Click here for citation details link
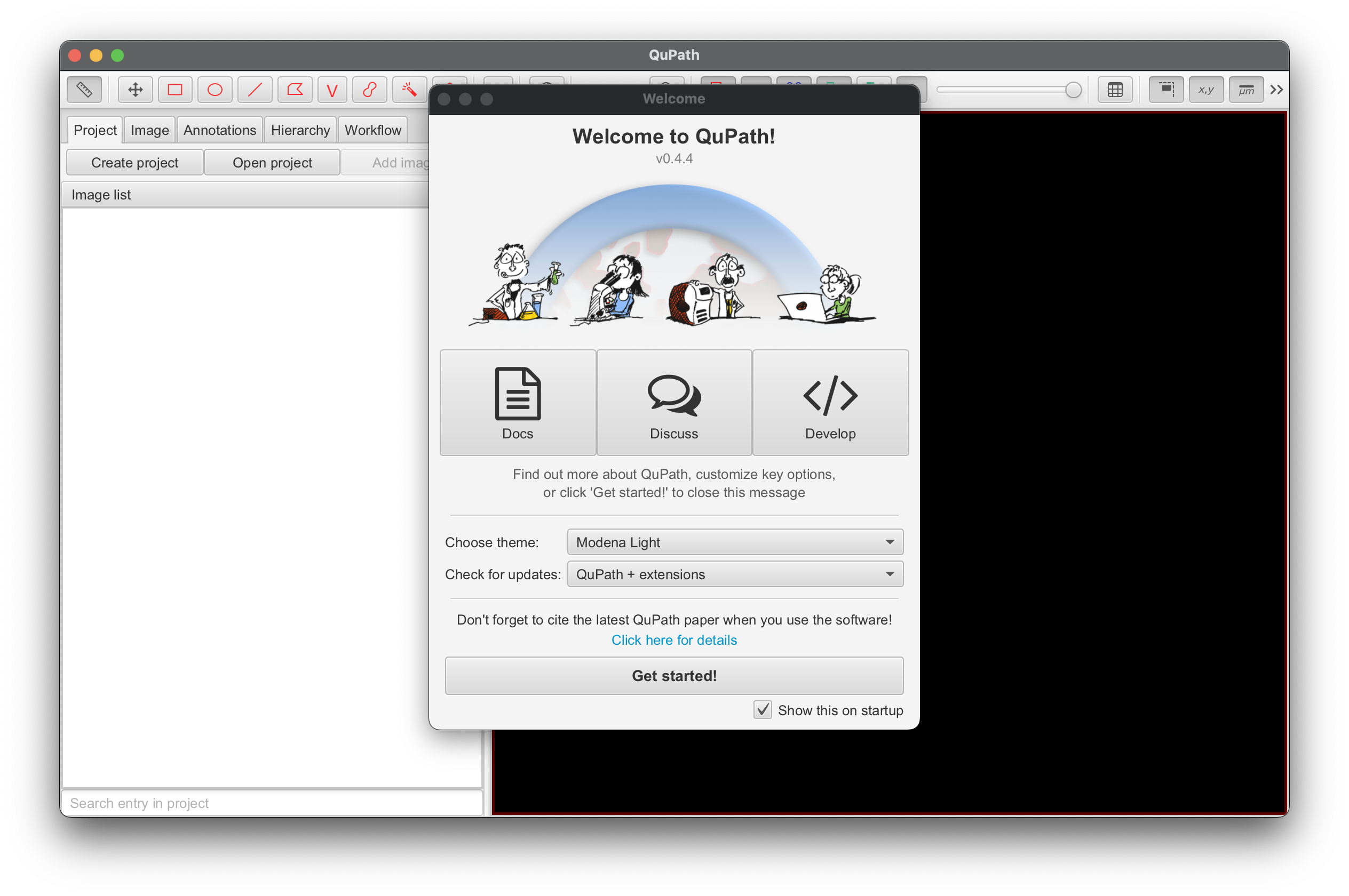 [673, 638]
